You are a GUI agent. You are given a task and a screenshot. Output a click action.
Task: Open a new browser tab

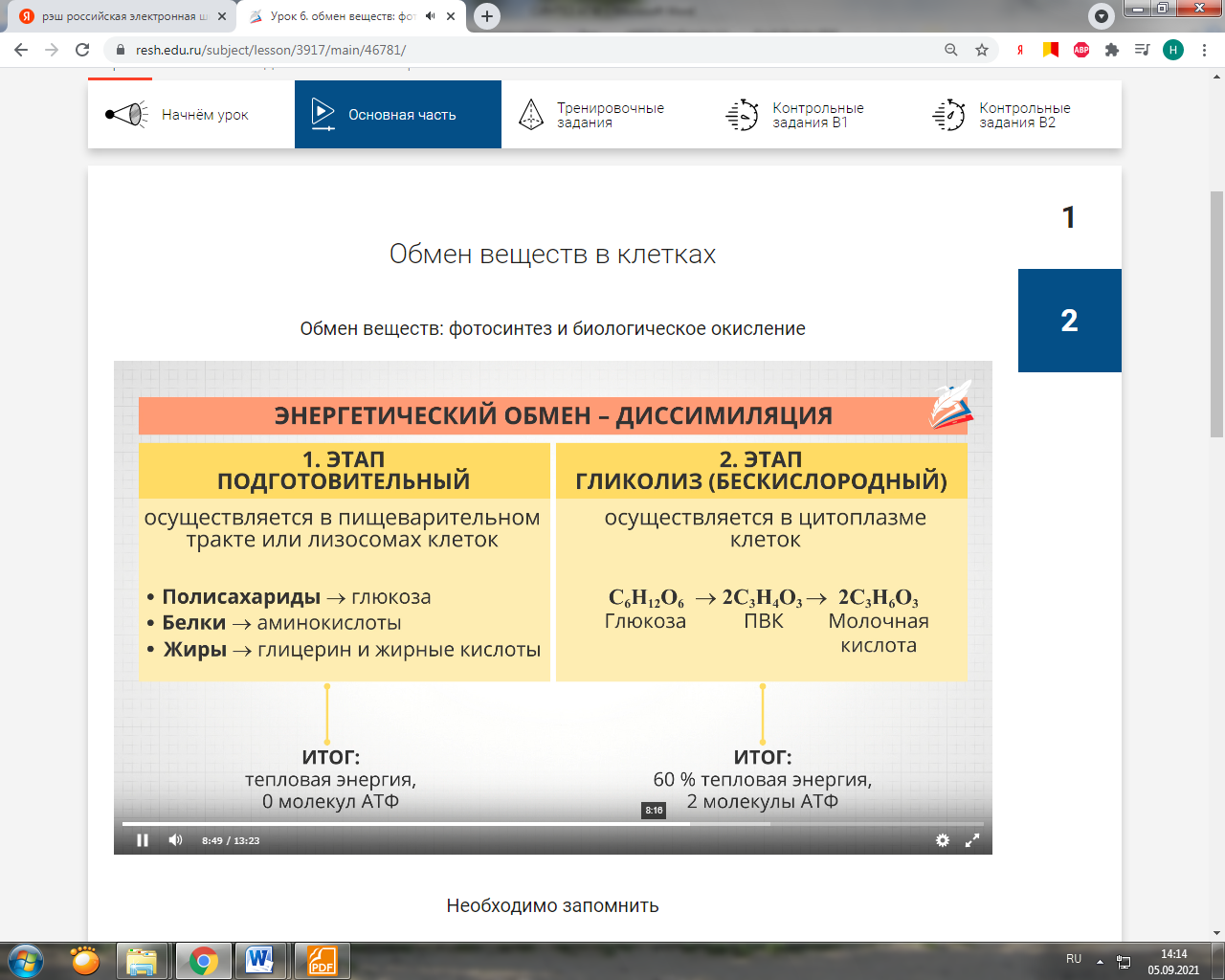pos(487,16)
